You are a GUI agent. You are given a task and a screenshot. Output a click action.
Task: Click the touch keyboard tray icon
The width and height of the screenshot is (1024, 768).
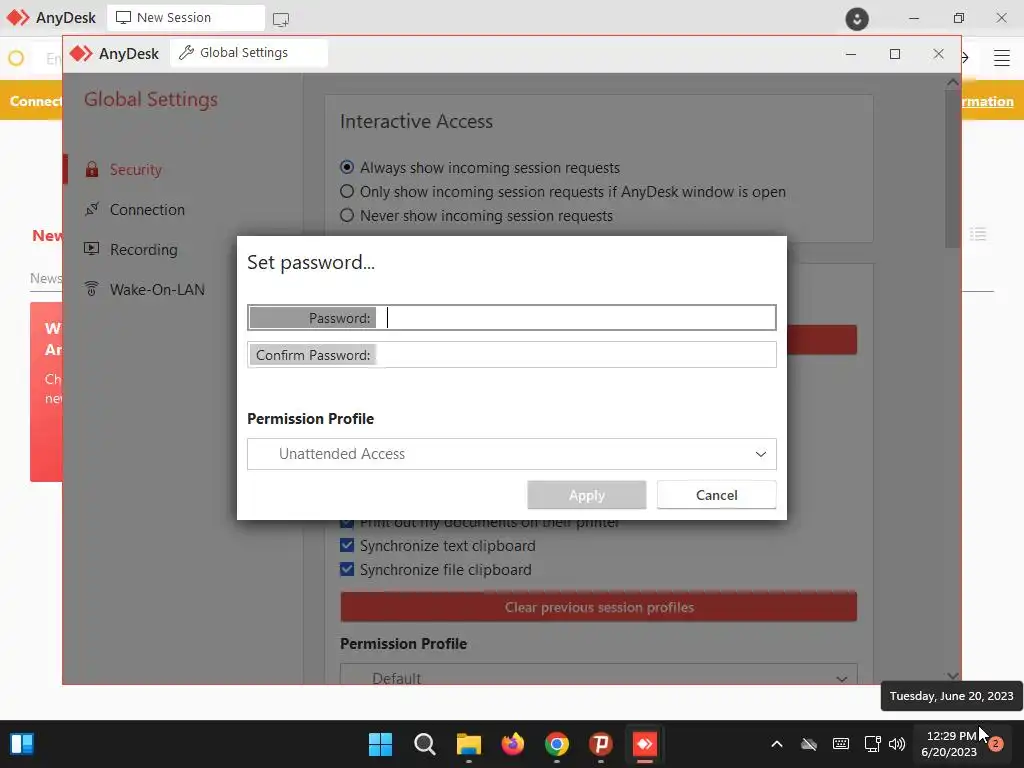(841, 744)
